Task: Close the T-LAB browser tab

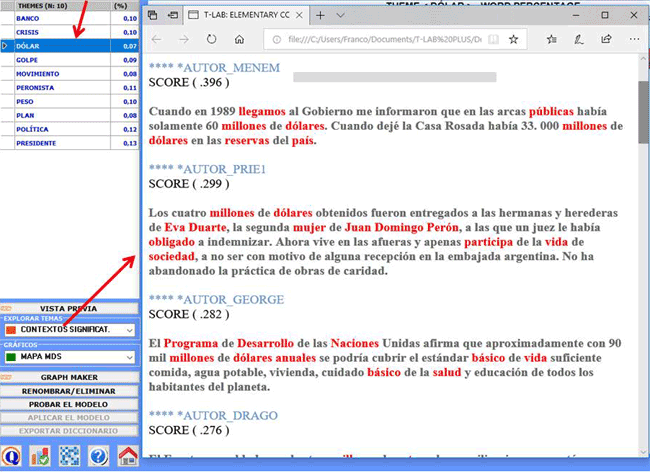Action: point(299,15)
